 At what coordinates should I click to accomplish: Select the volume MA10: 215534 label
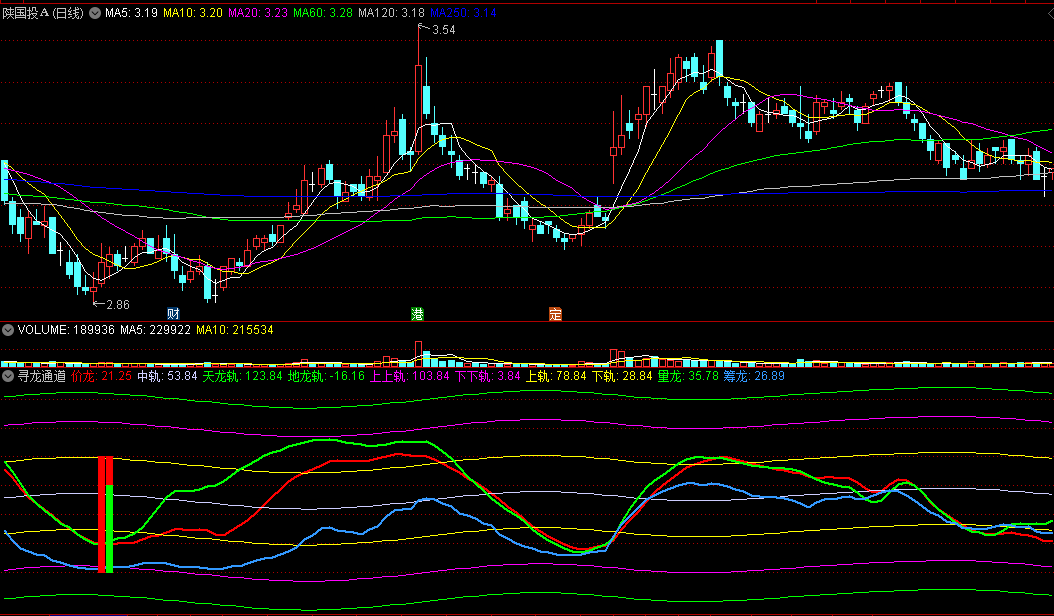click(x=235, y=330)
